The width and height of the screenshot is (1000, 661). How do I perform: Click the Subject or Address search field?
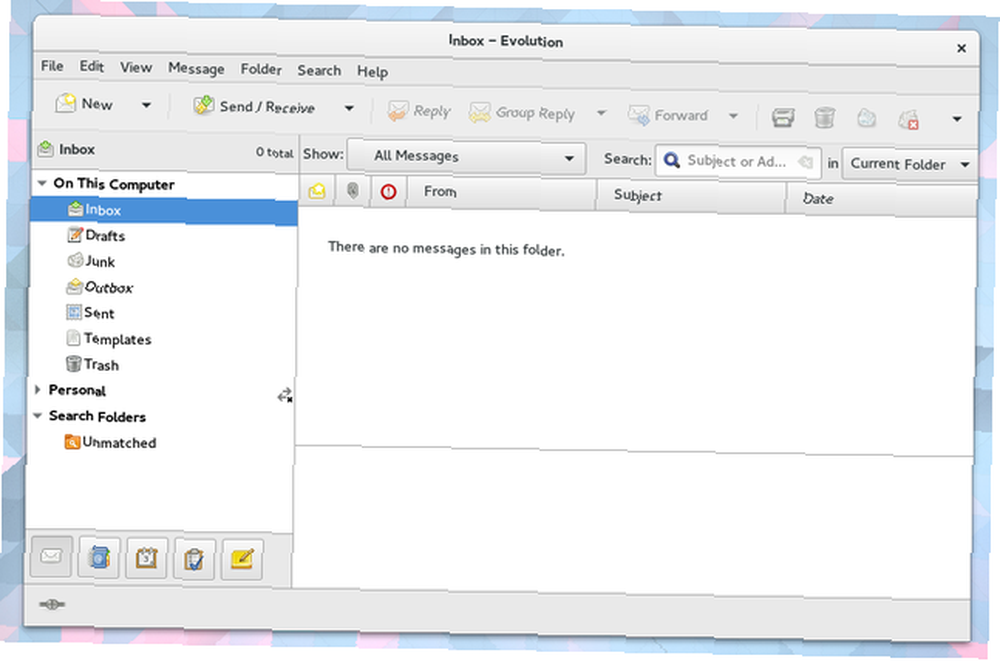(737, 161)
